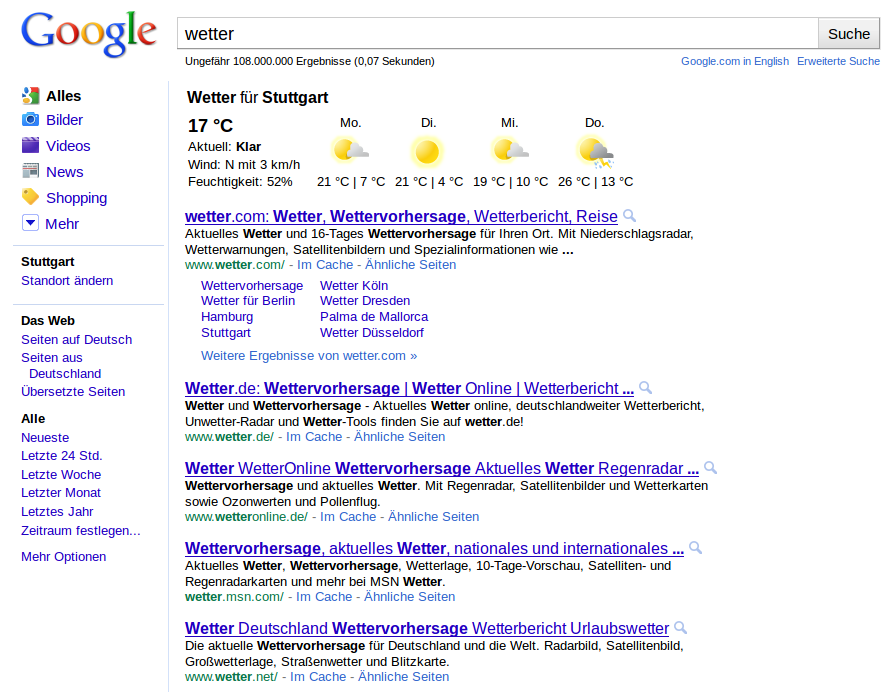
Task: Open the Erweiterte Suche link
Action: 838,61
